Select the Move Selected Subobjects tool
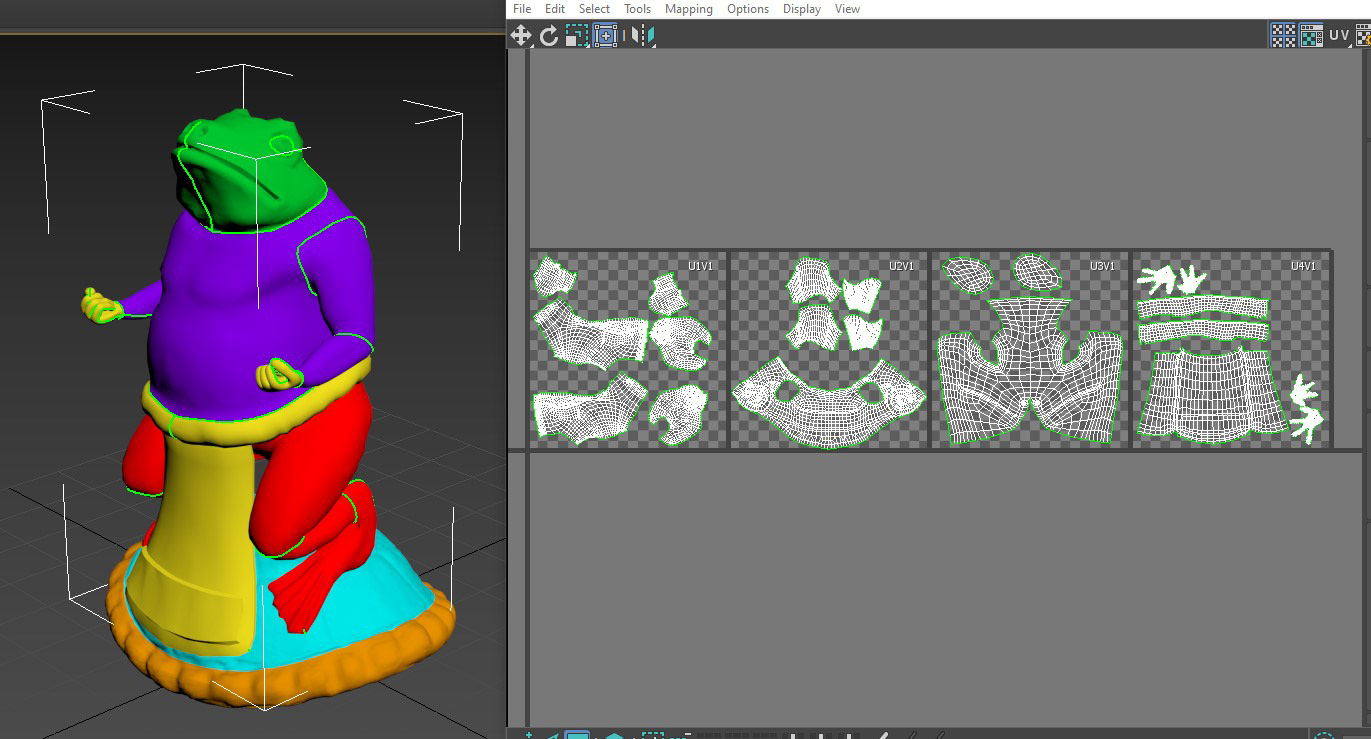Image resolution: width=1371 pixels, height=739 pixels. pyautogui.click(x=521, y=36)
